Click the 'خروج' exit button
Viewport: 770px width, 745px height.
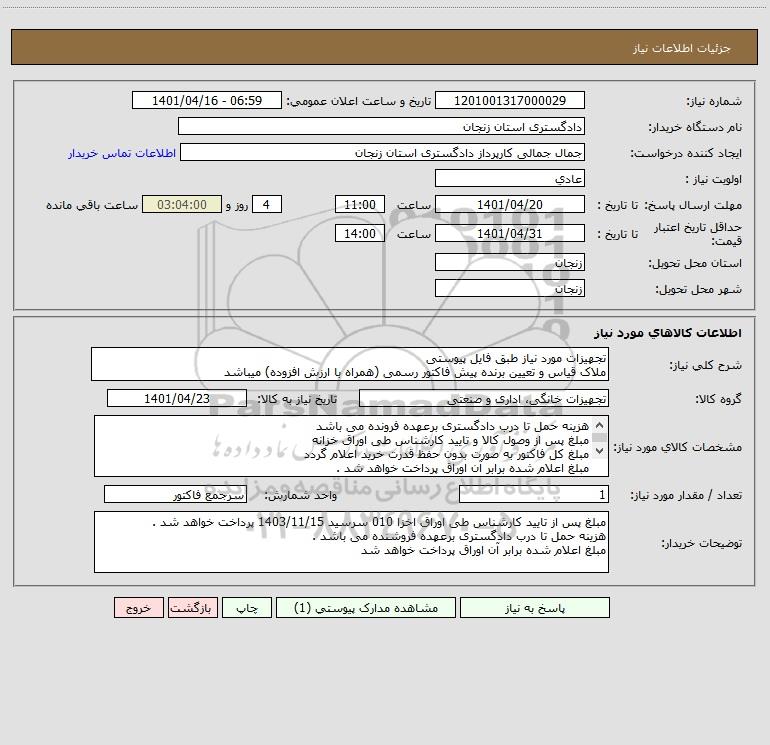[x=138, y=608]
